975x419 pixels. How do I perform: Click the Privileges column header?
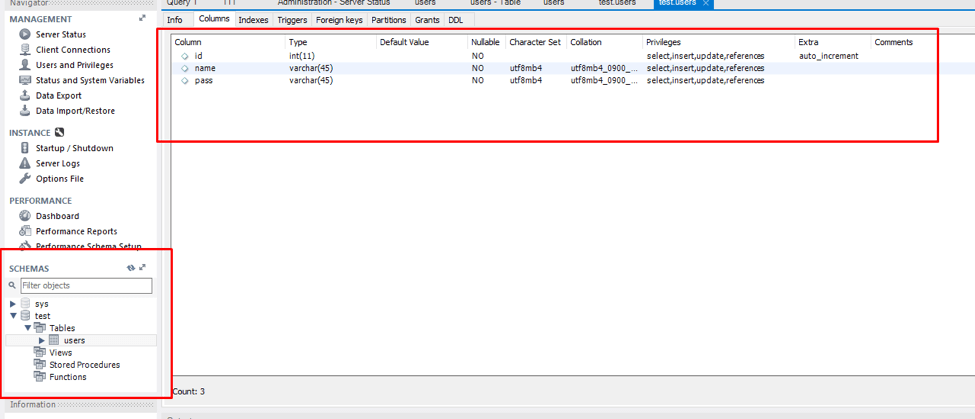pos(663,42)
